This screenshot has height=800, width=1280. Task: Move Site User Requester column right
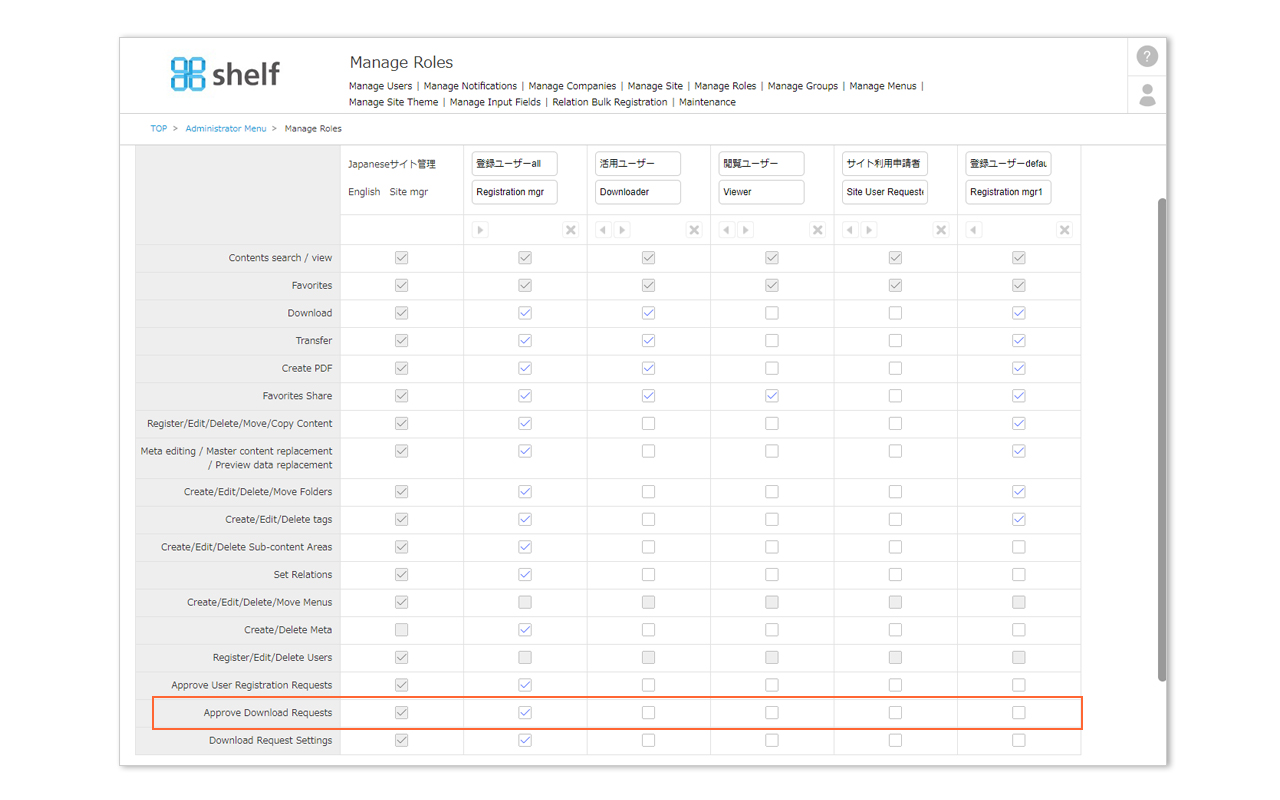tap(869, 230)
